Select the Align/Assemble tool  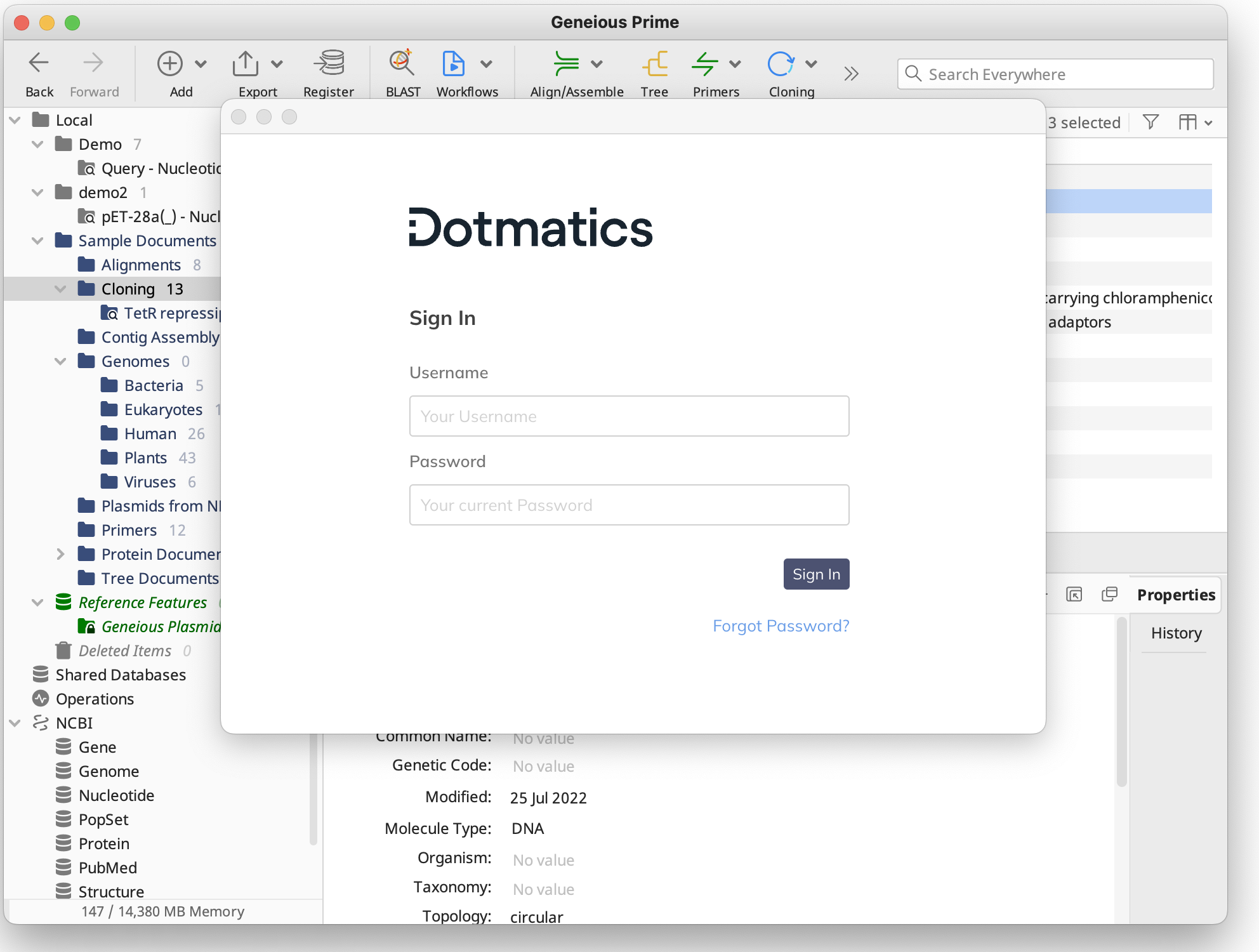(x=568, y=63)
